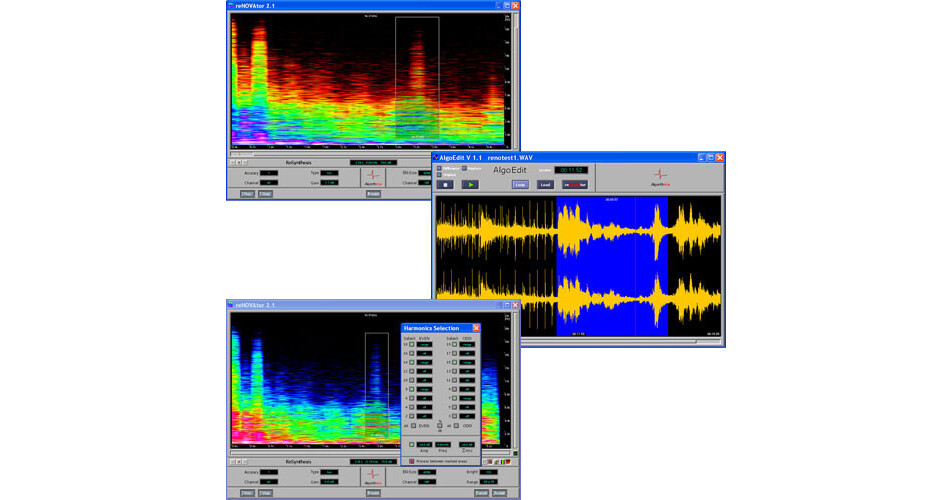This screenshot has height=500, width=952.
Task: Click red record-style button in red-spectrogram reNOVAtor
Action: (x=239, y=163)
